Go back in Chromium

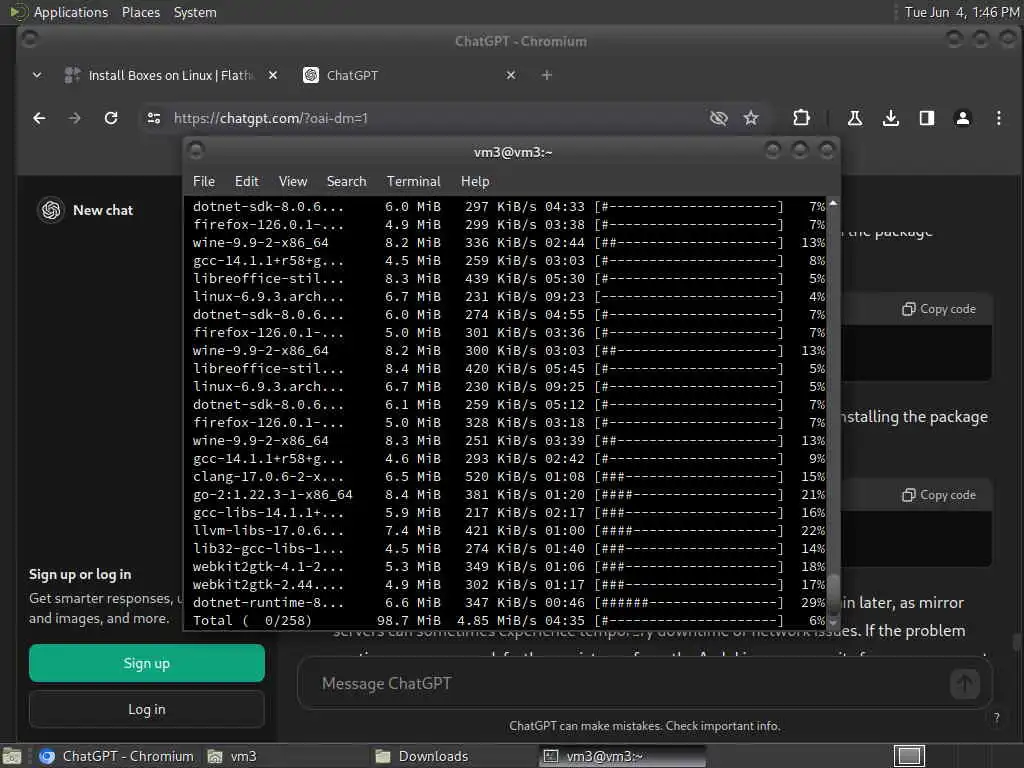click(39, 118)
